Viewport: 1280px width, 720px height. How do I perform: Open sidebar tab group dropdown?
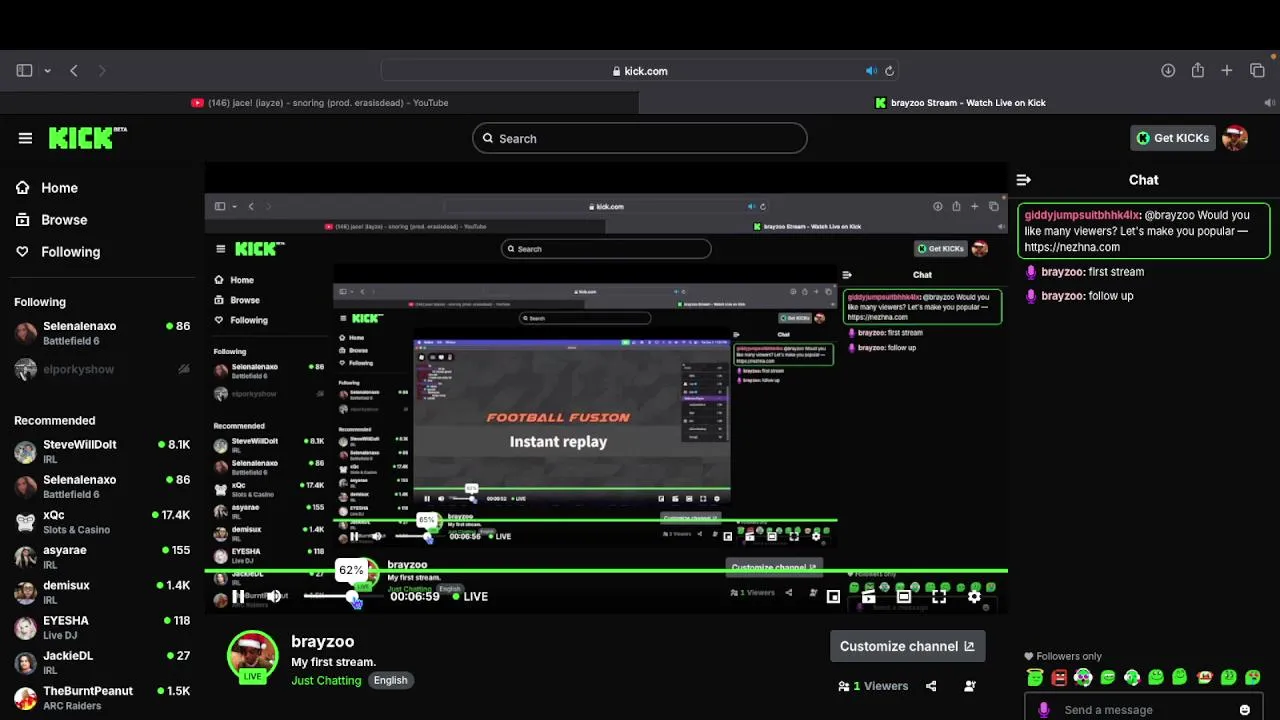(47, 71)
